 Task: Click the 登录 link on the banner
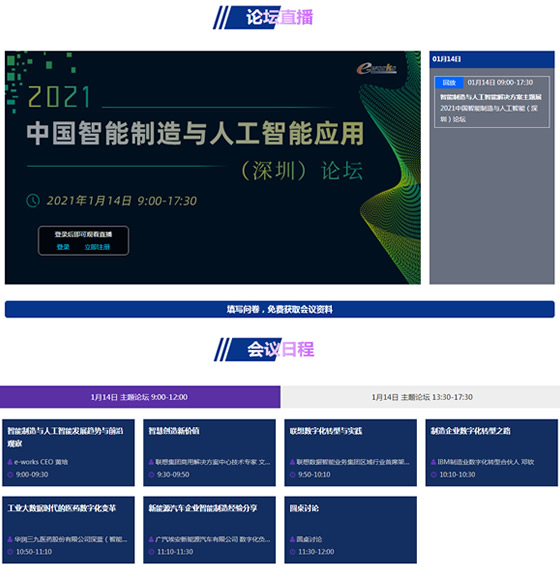click(x=63, y=247)
